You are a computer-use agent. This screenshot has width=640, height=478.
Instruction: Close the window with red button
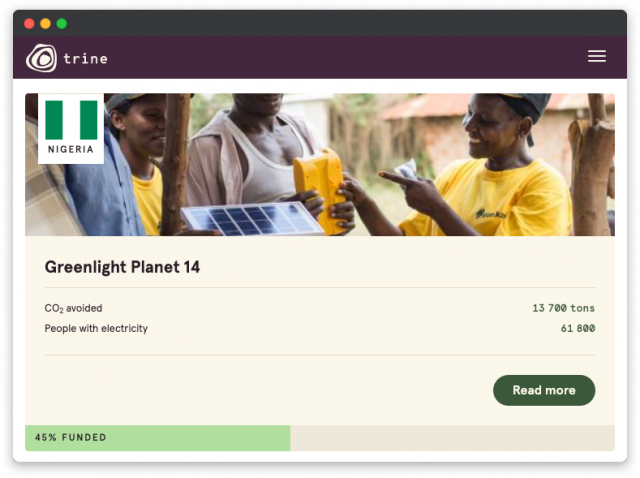[29, 24]
